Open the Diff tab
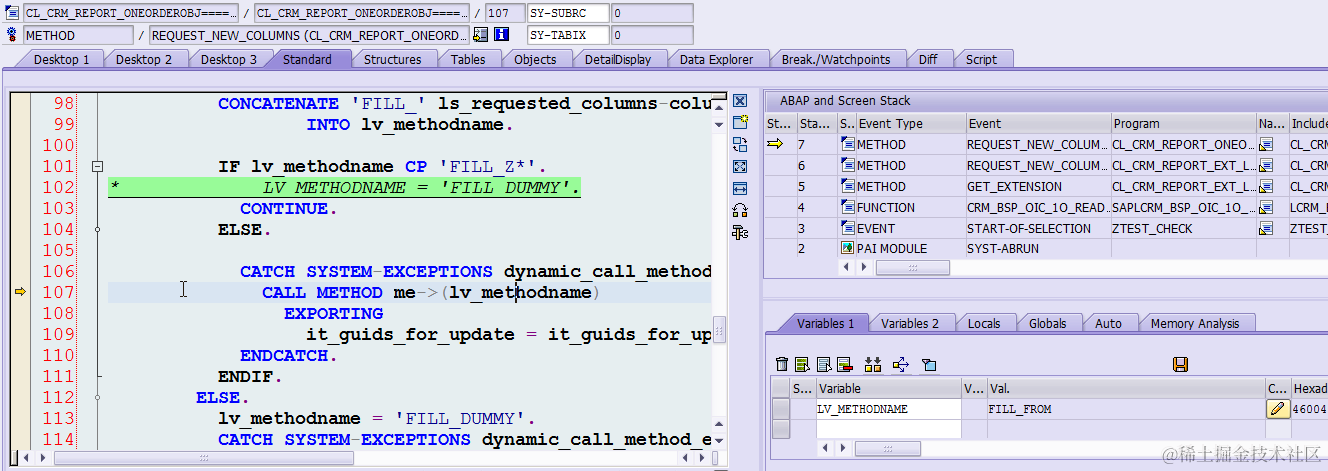 [928, 59]
